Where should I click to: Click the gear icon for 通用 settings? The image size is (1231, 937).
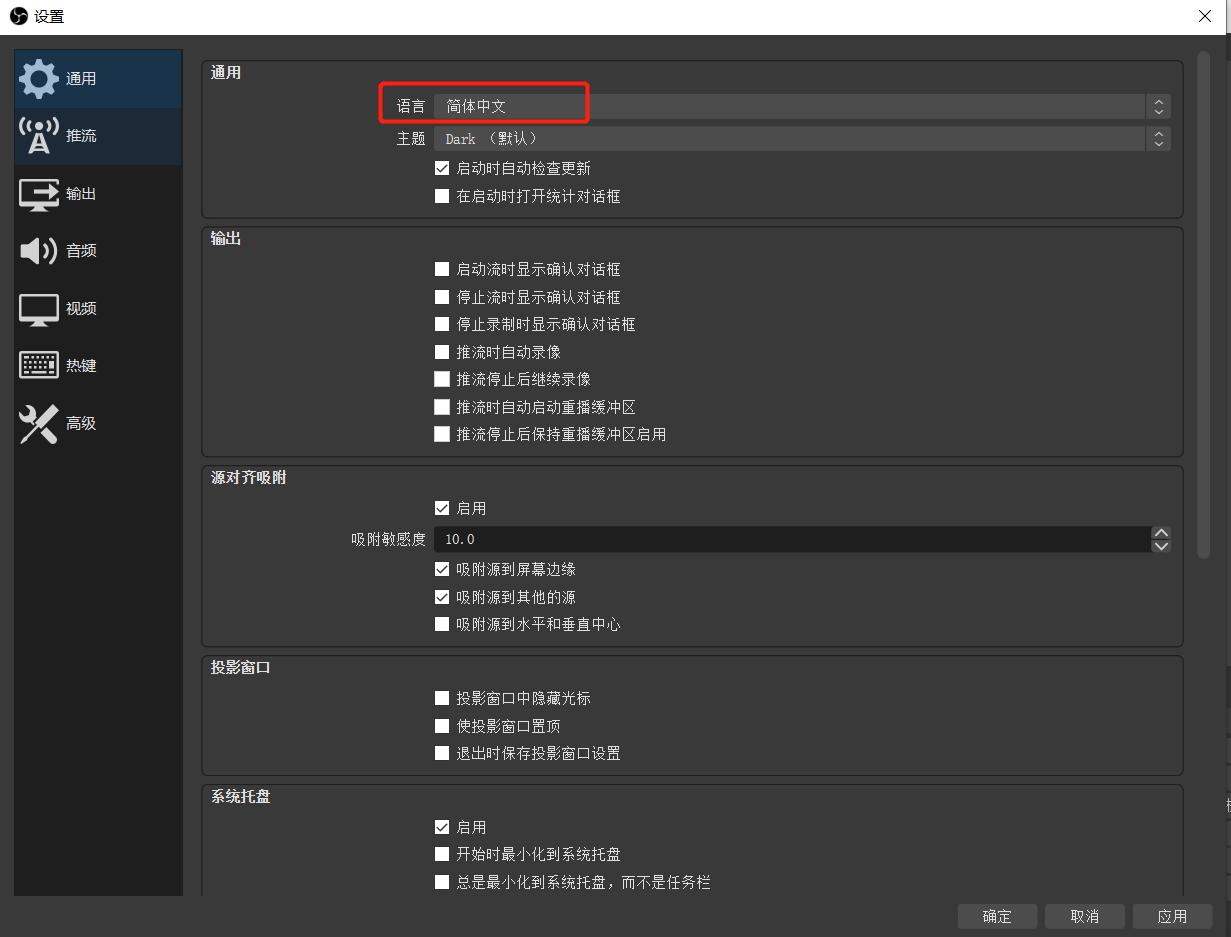pyautogui.click(x=38, y=79)
